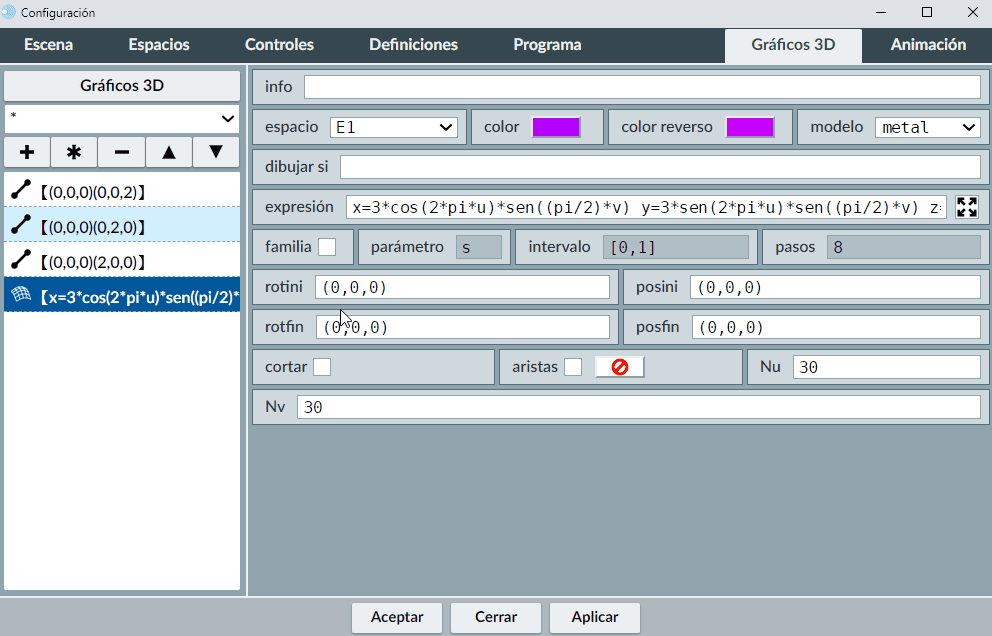Move graphic down with down-arrow icon
The height and width of the screenshot is (636, 992).
coord(215,152)
